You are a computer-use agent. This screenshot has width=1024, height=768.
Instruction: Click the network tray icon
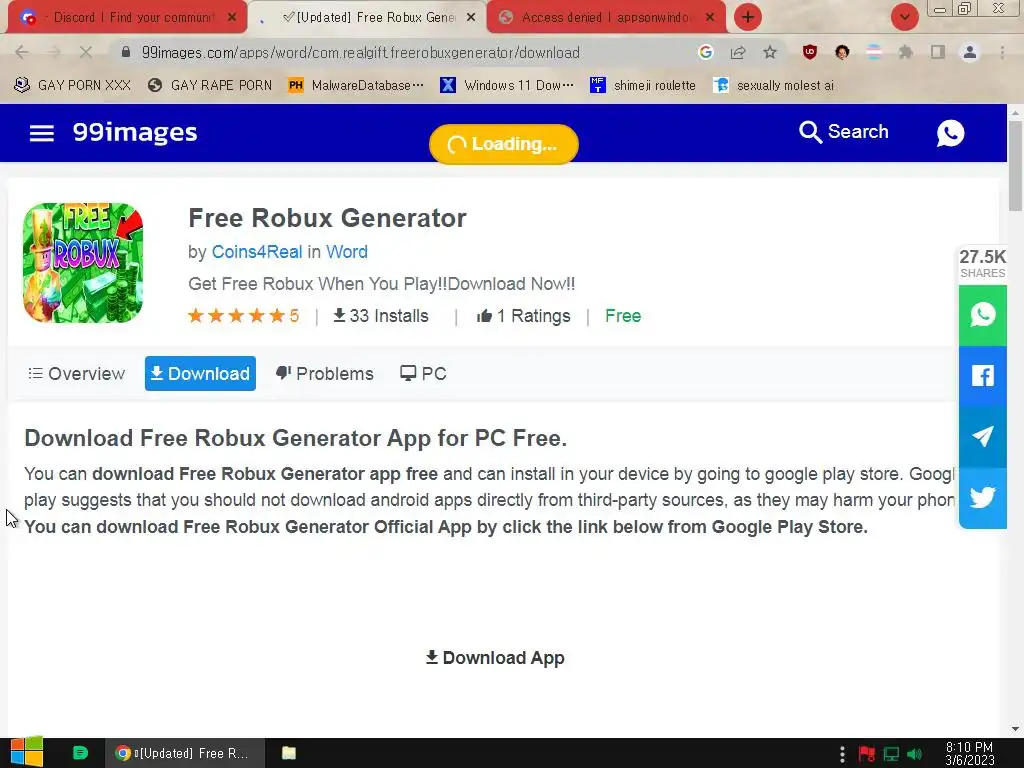pos(891,754)
